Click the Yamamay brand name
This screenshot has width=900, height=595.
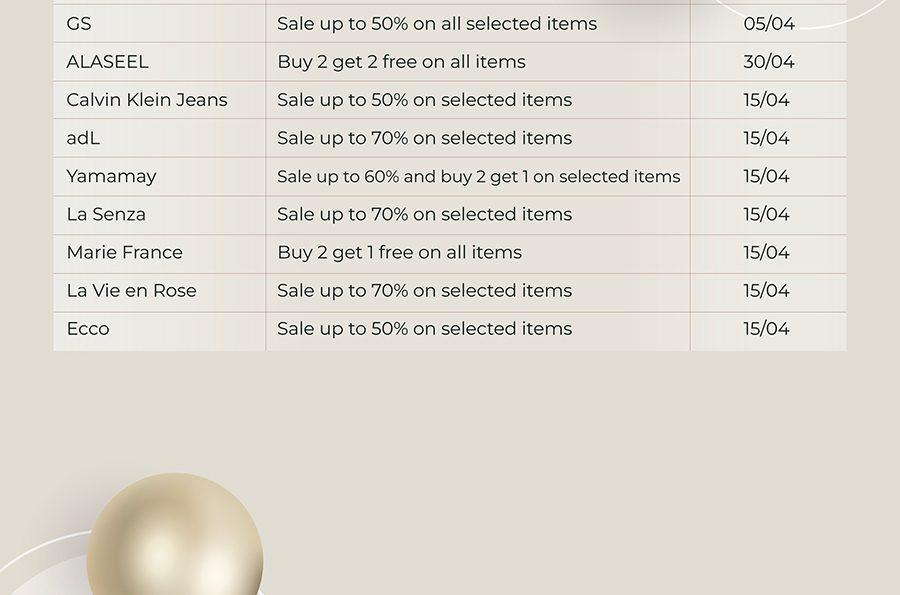111,177
